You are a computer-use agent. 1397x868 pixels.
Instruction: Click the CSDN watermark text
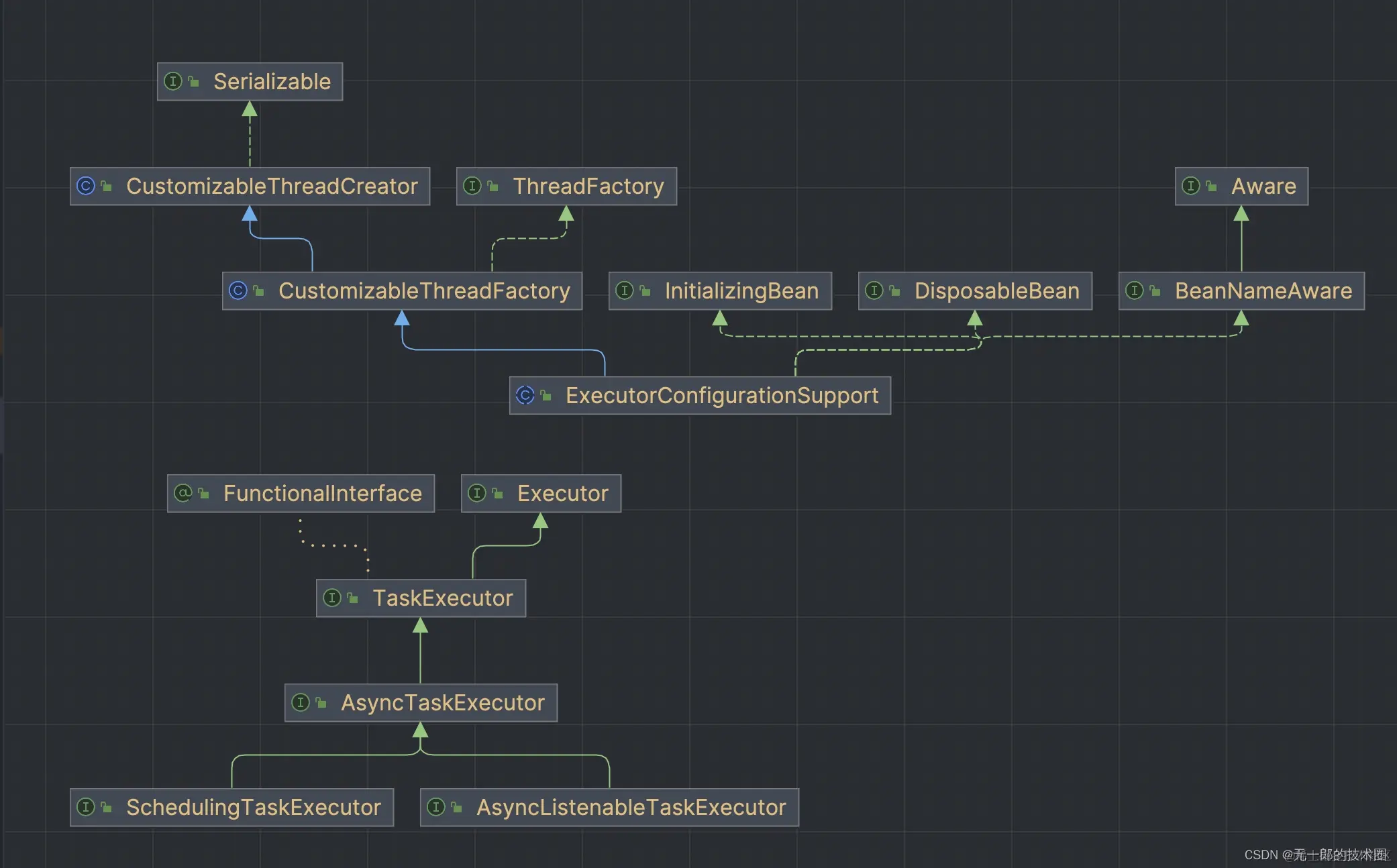click(x=1315, y=855)
